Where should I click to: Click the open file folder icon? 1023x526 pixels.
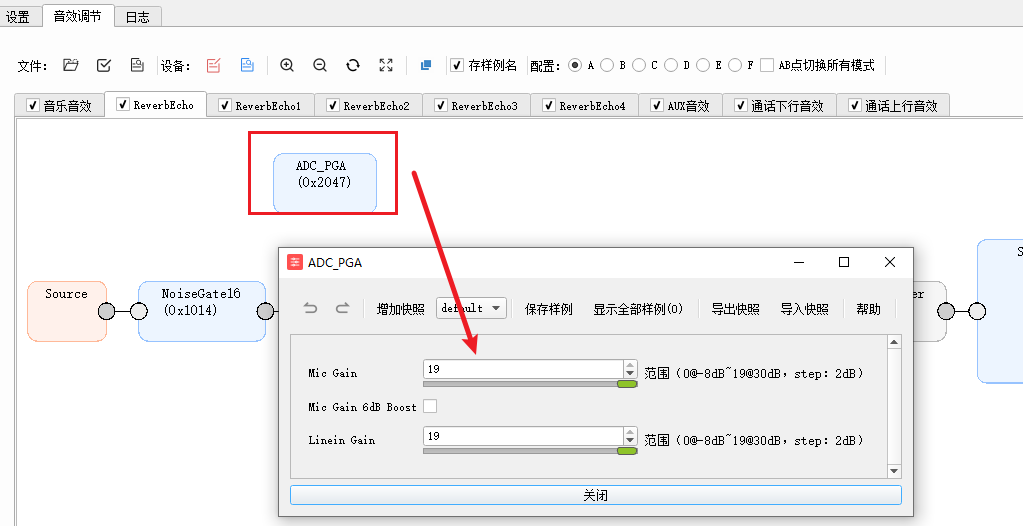(x=70, y=65)
